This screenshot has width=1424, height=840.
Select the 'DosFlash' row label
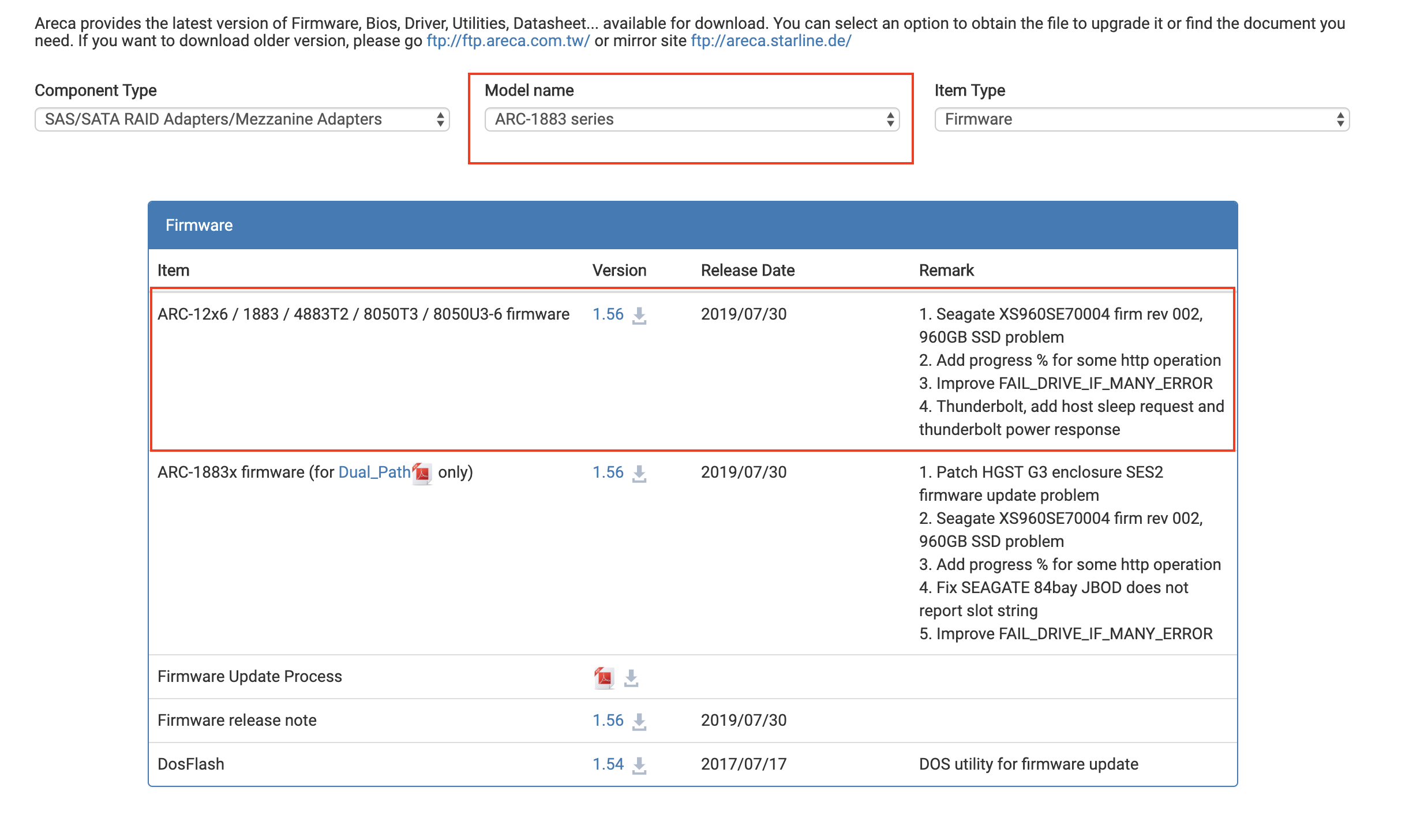[191, 764]
